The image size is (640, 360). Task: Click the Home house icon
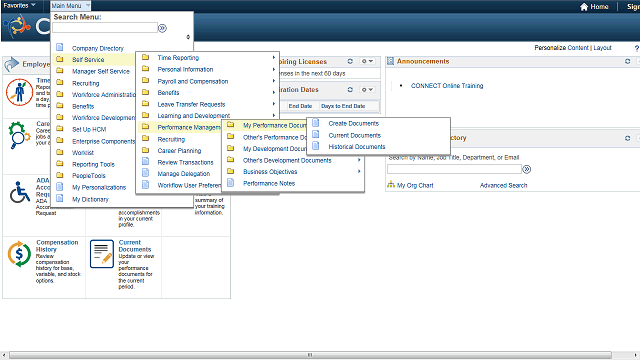(x=584, y=7)
